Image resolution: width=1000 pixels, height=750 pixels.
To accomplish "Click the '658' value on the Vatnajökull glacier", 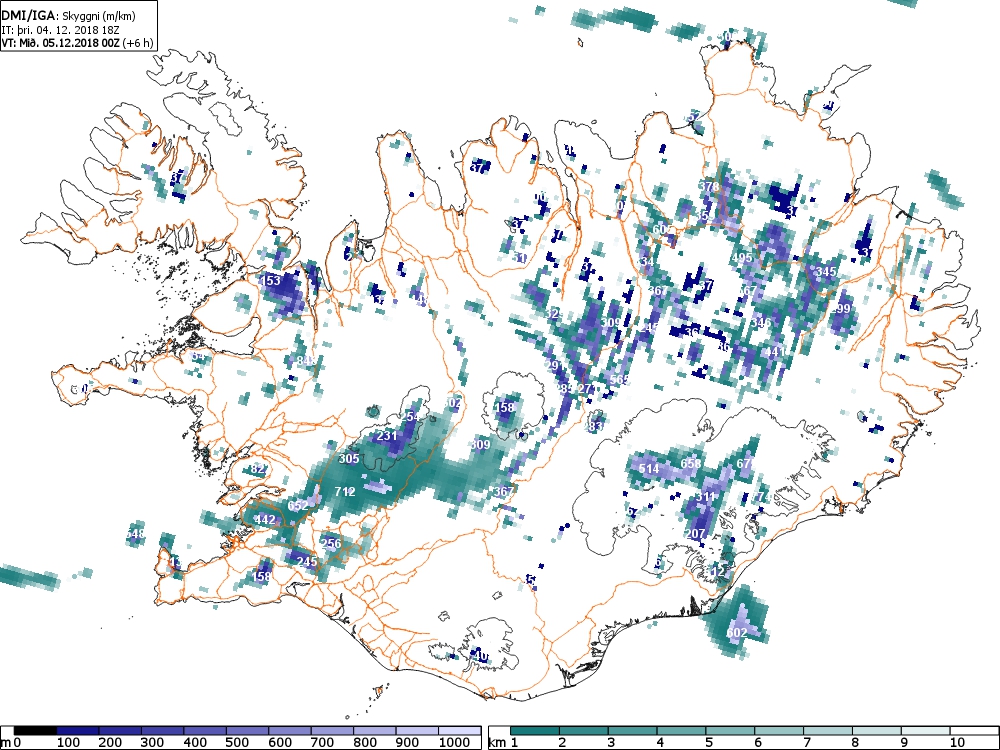I will 691,464.
